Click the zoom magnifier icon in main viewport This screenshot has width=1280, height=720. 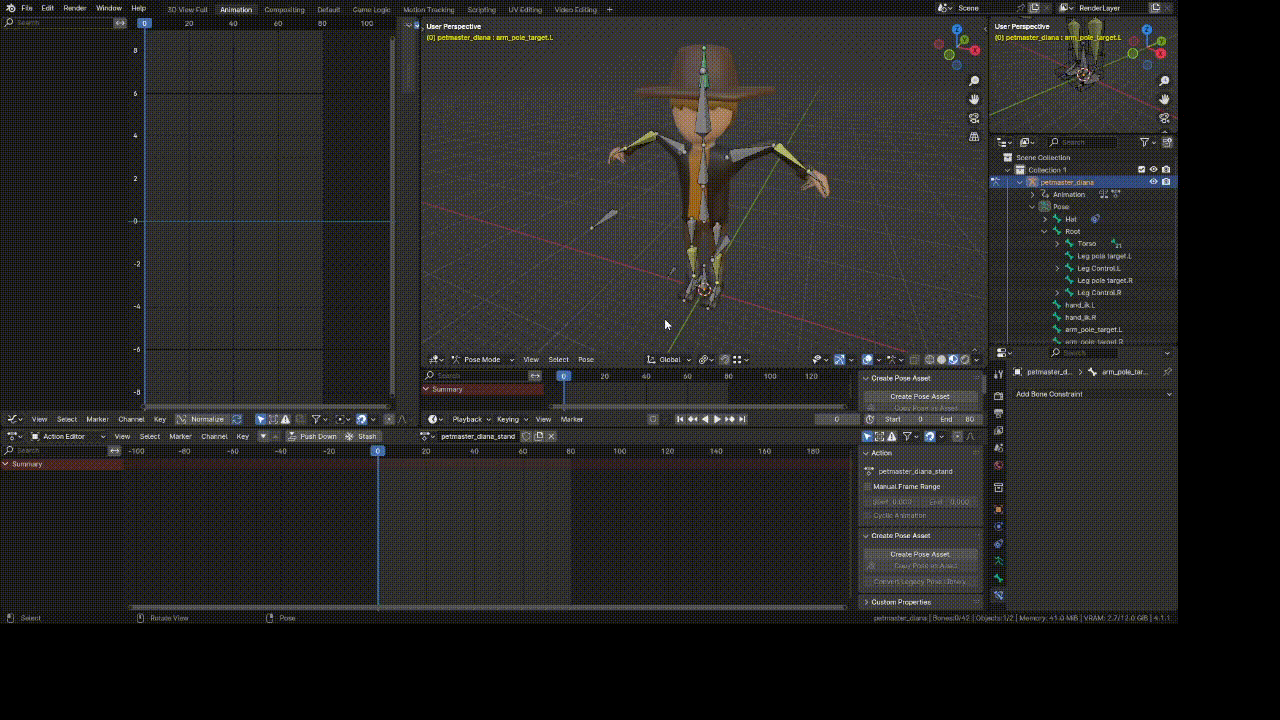(974, 81)
